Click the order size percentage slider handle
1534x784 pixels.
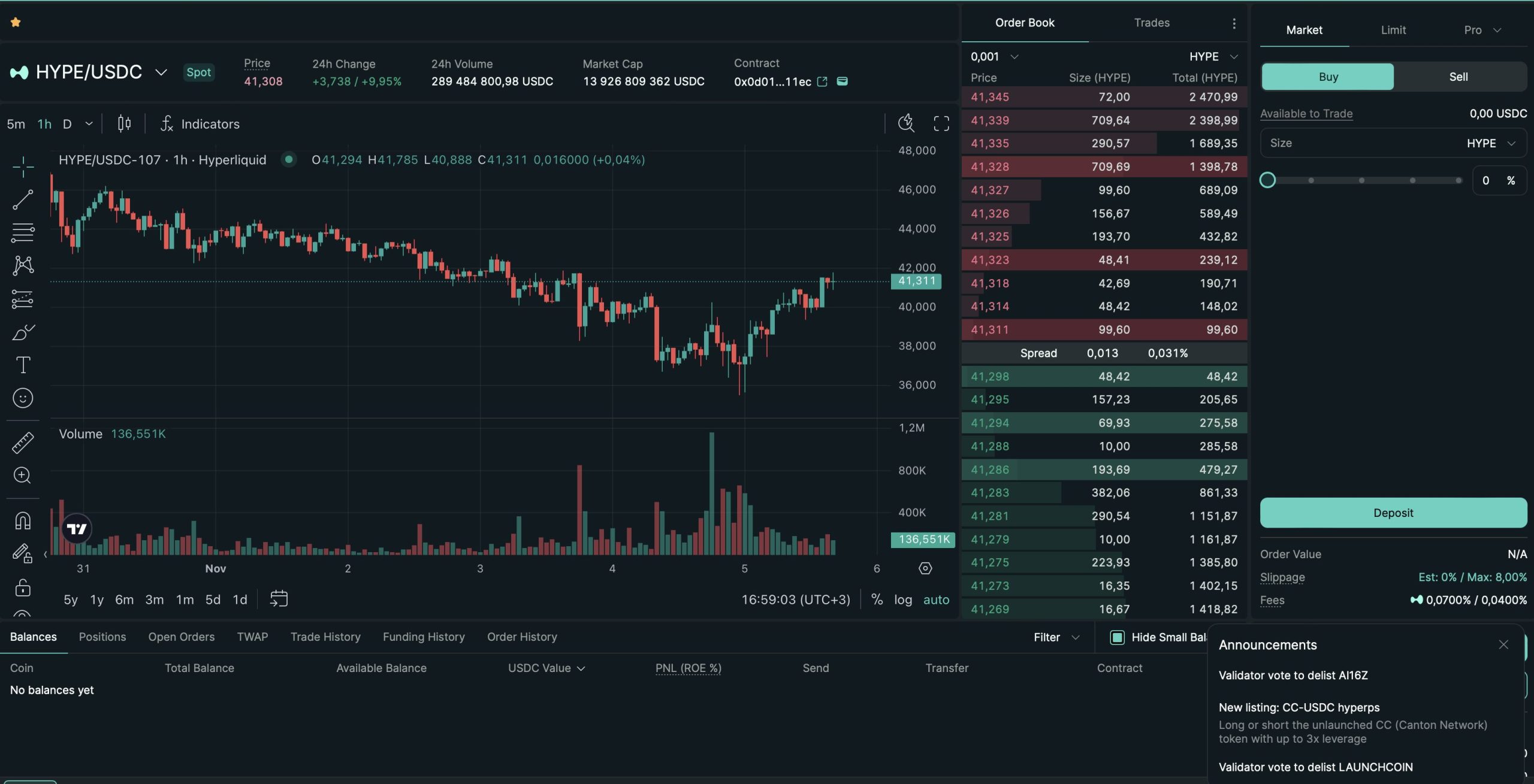click(x=1267, y=180)
